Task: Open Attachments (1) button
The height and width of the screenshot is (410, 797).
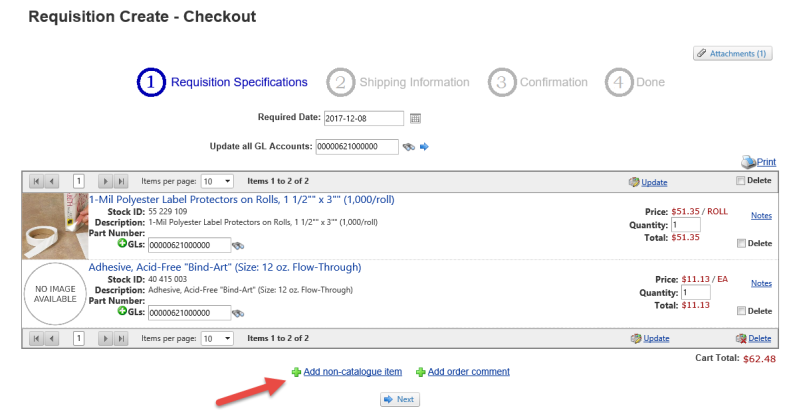Action: (x=732, y=53)
